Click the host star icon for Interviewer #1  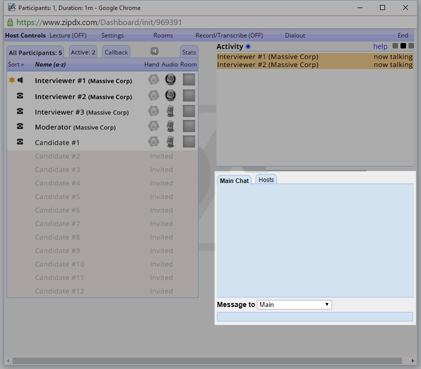12,80
